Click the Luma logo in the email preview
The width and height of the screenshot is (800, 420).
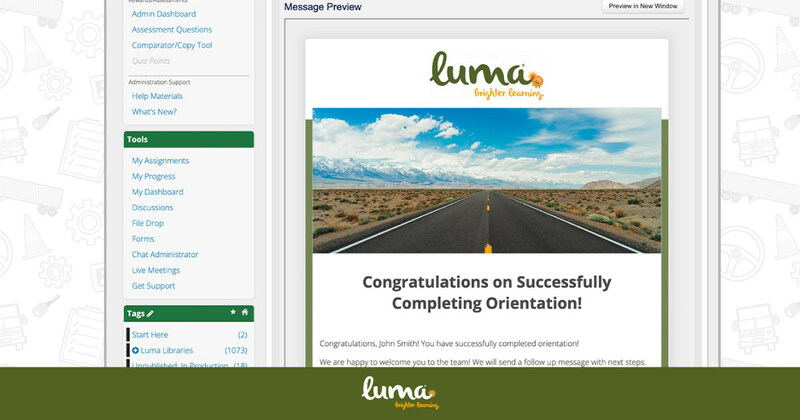click(487, 74)
